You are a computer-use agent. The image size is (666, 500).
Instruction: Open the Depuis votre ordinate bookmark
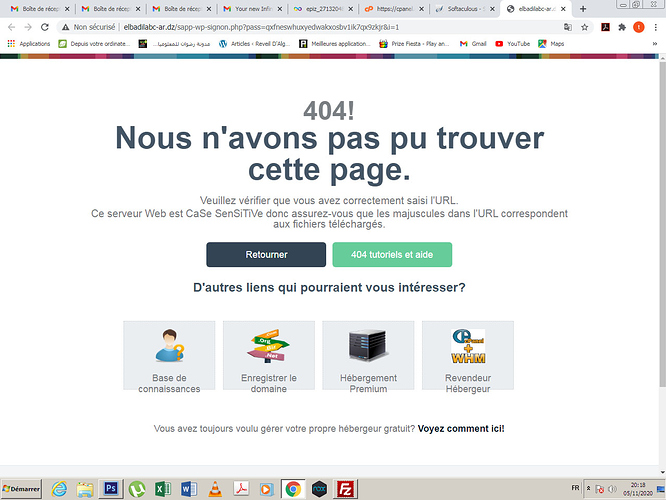pyautogui.click(x=94, y=44)
